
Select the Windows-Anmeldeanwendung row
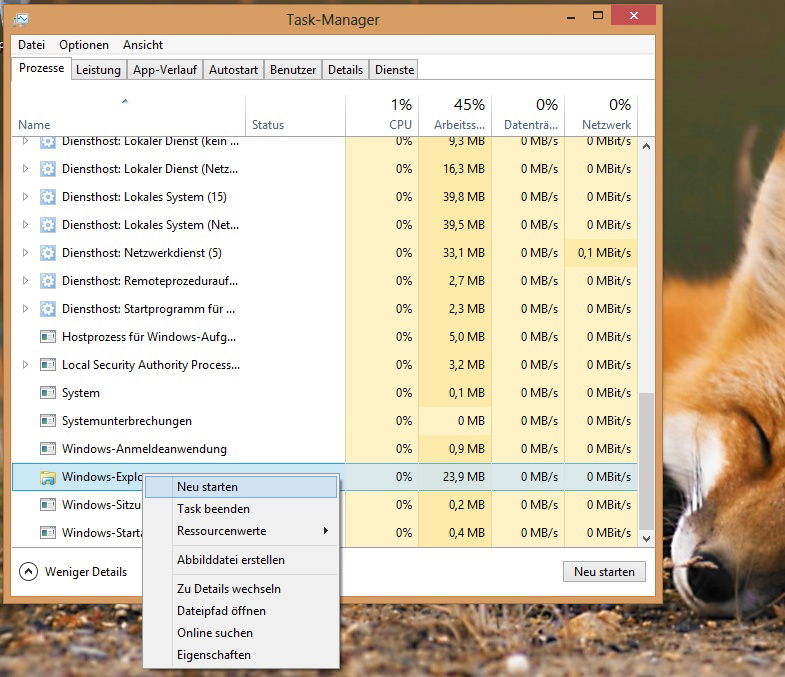[x=324, y=449]
